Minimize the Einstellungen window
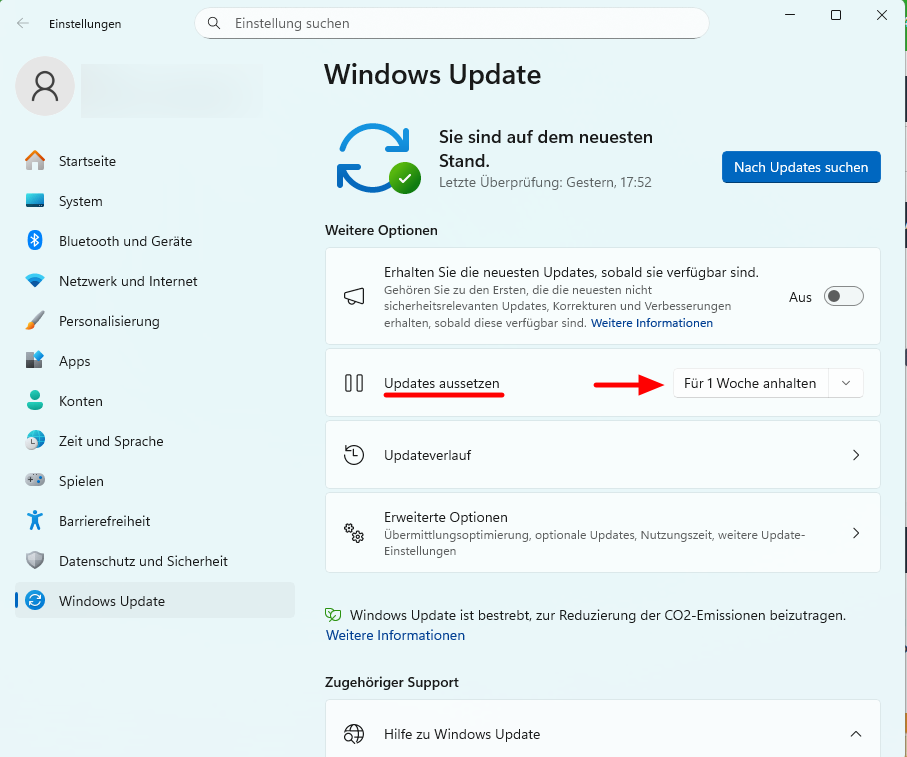Viewport: 907px width, 757px height. (x=790, y=15)
